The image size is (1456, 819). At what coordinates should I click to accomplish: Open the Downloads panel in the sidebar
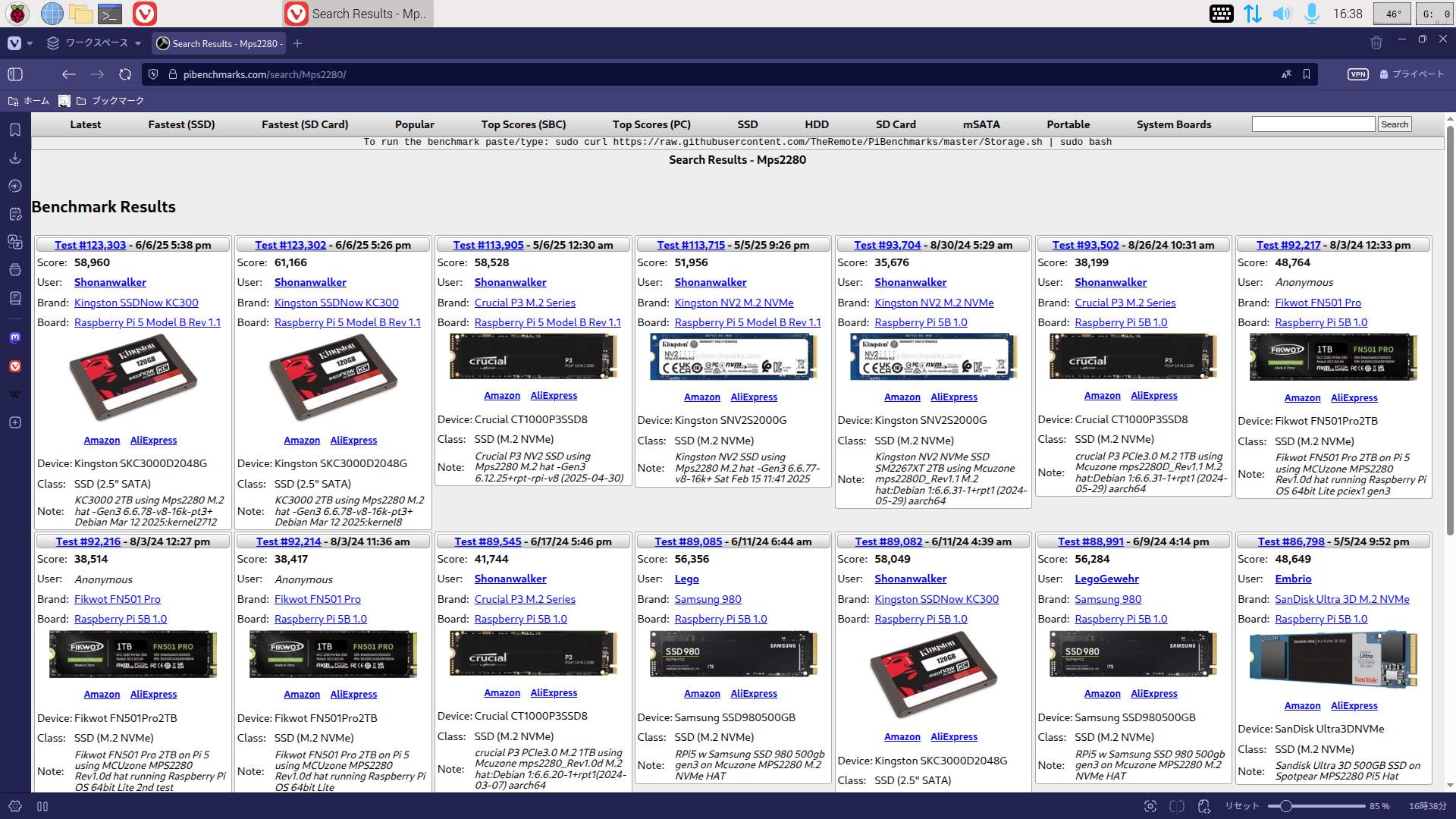pos(15,158)
